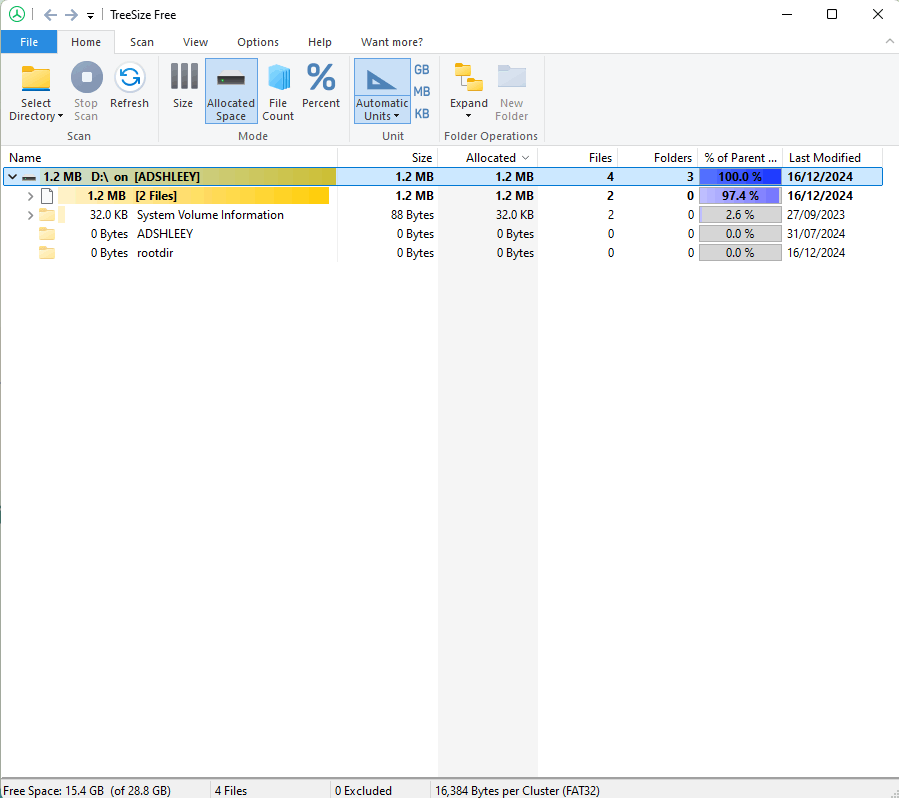Image resolution: width=899 pixels, height=798 pixels.
Task: Switch to File Count mode
Action: (x=278, y=92)
